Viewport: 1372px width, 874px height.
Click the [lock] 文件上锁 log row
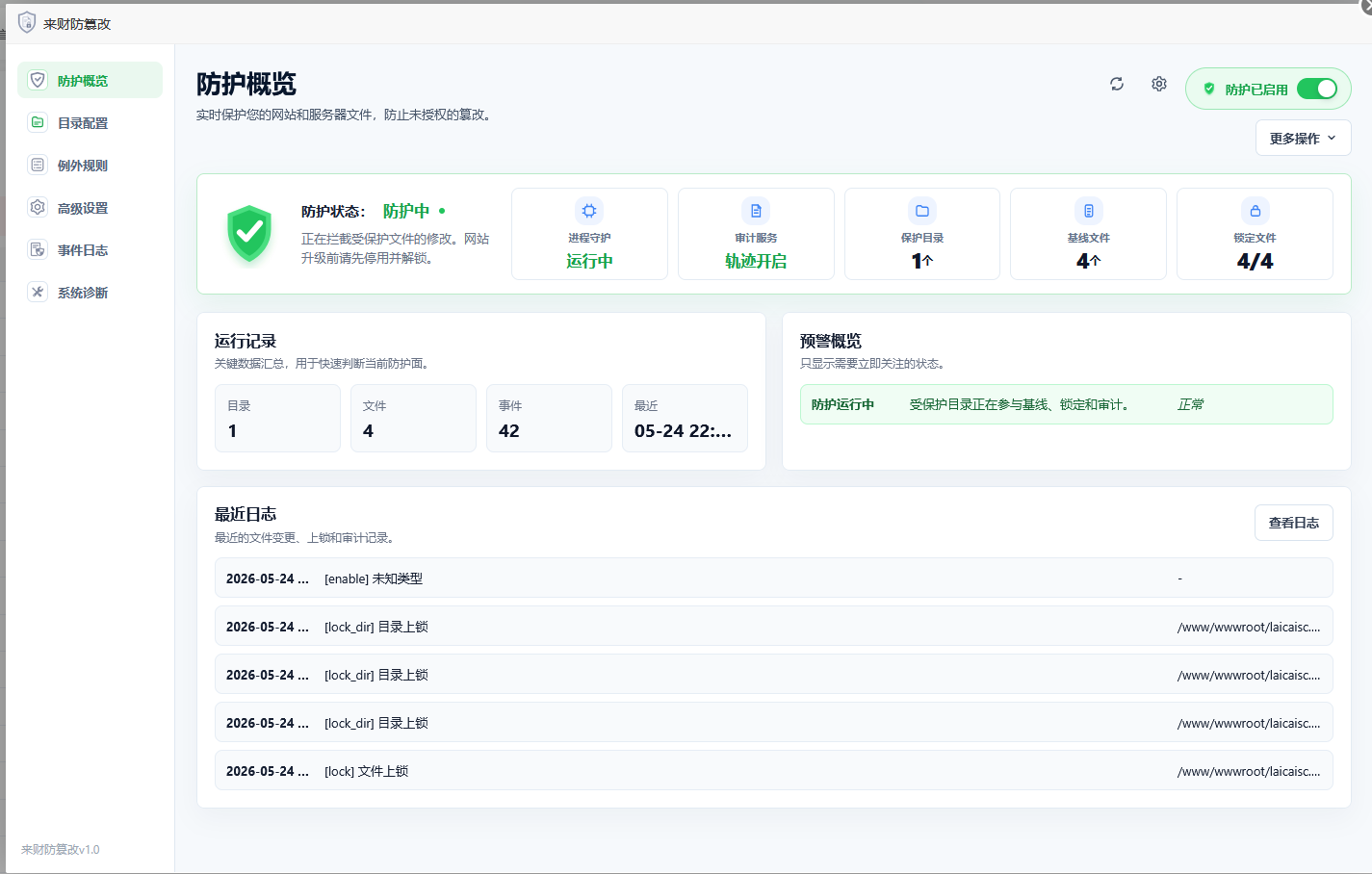click(774, 770)
